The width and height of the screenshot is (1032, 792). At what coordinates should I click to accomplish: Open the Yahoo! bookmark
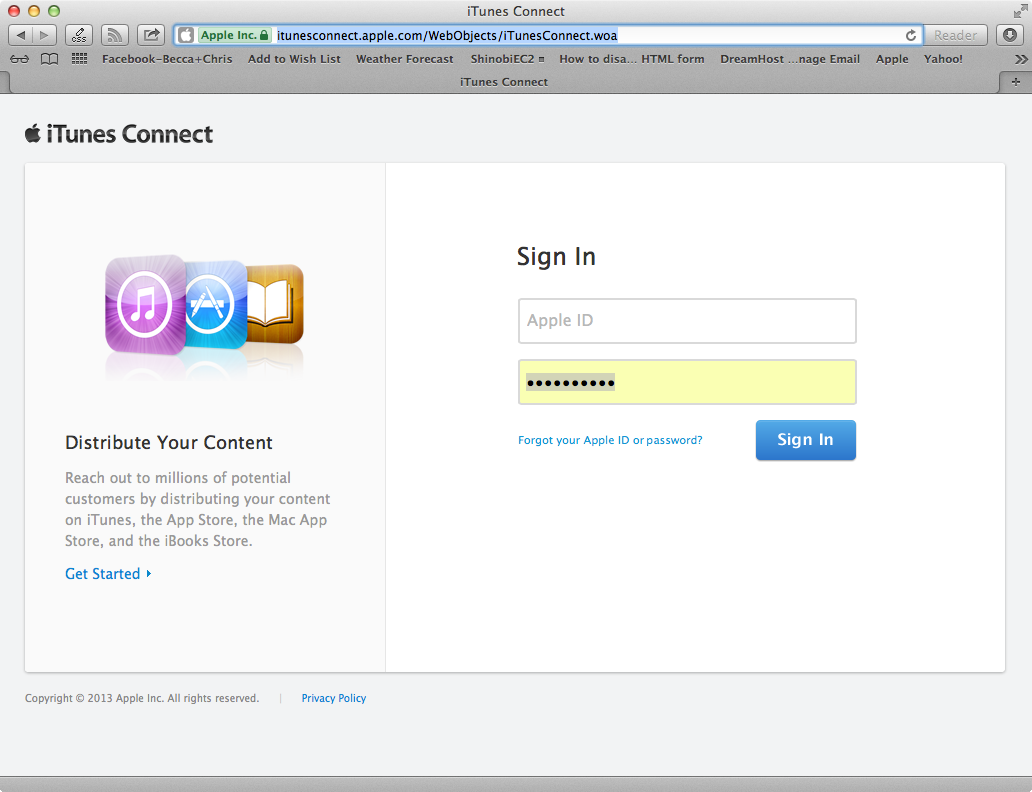(x=943, y=59)
